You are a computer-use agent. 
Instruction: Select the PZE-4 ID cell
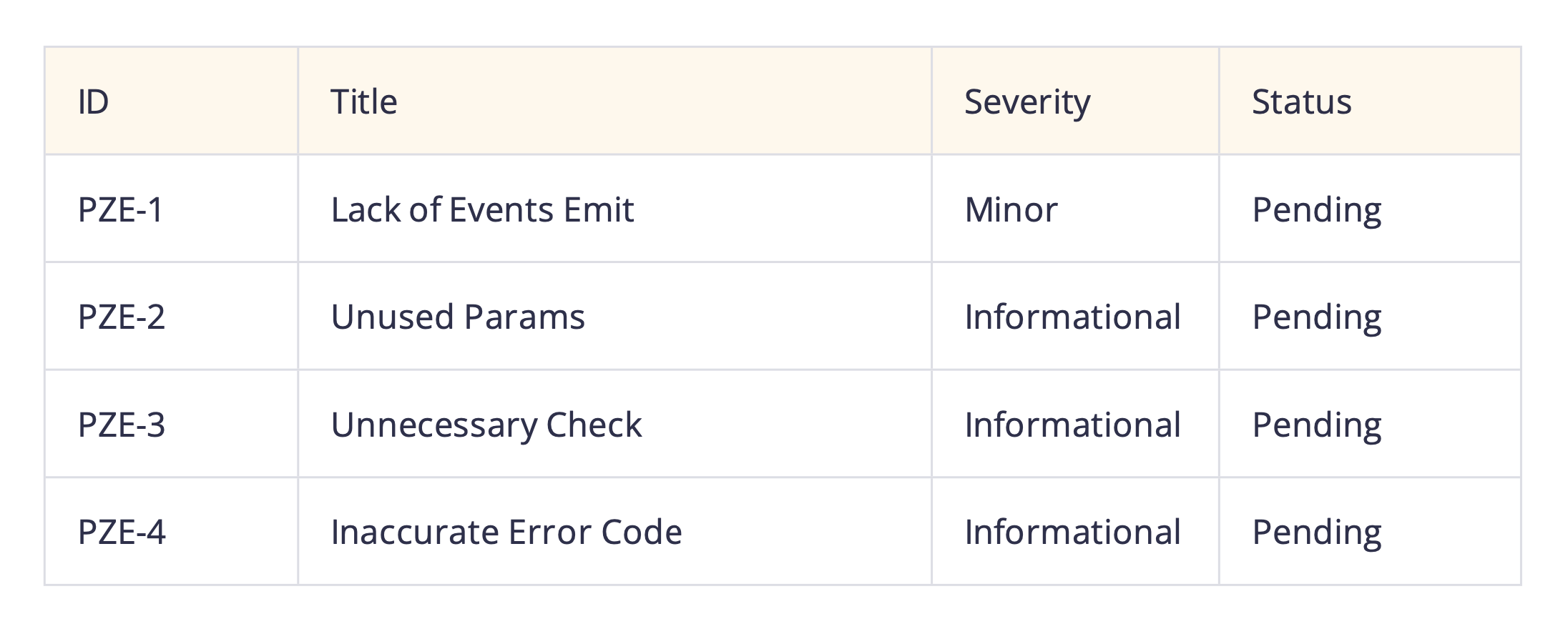point(122,532)
